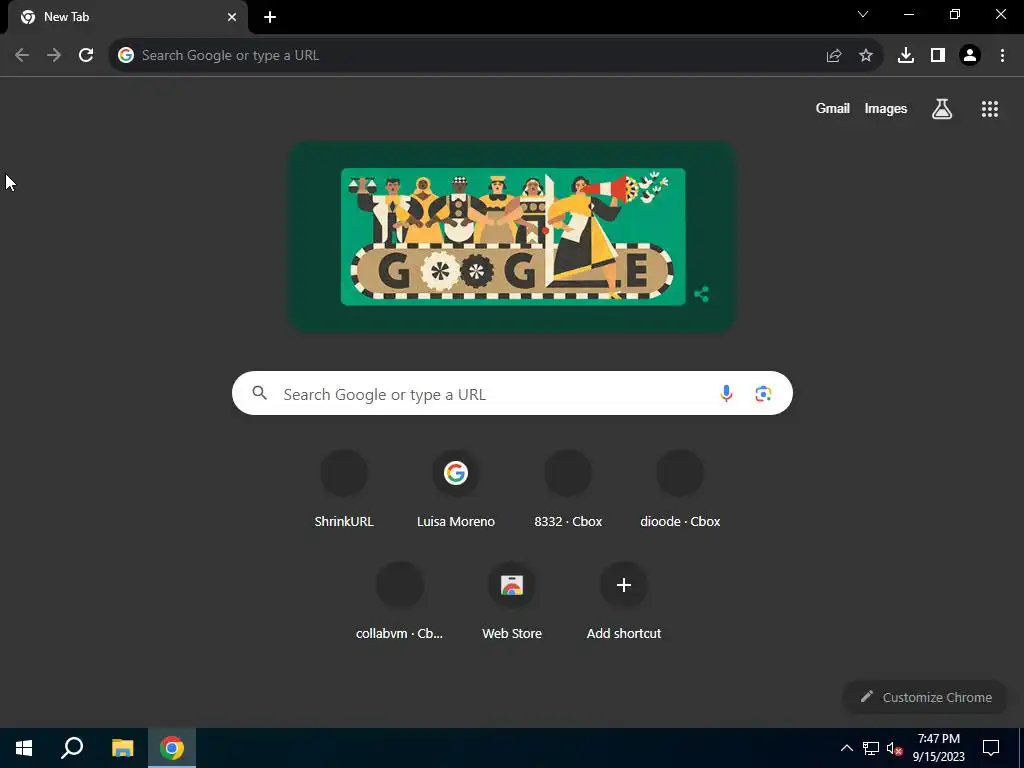Bookmark this tab with the star icon

click(x=866, y=56)
